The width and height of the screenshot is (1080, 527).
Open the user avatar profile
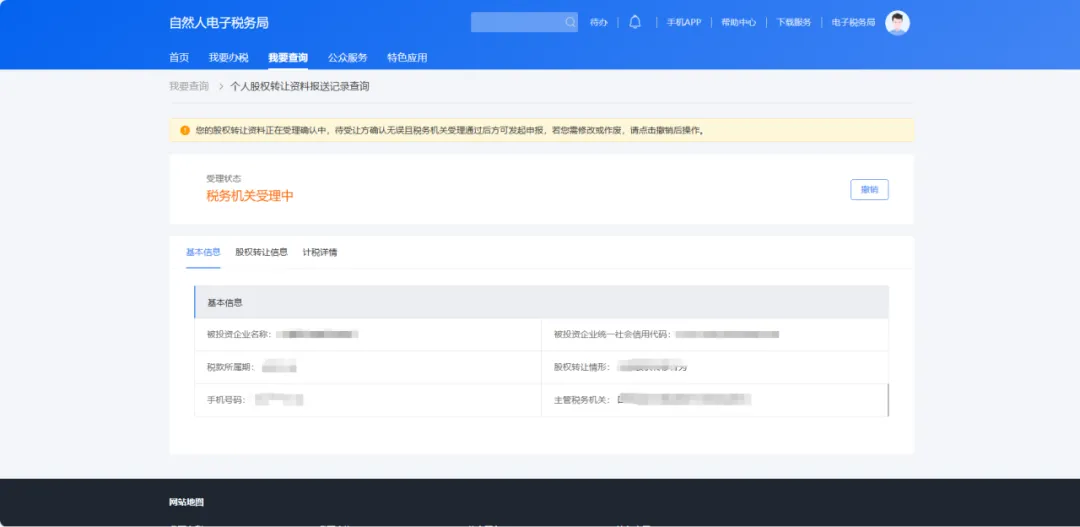pos(897,23)
